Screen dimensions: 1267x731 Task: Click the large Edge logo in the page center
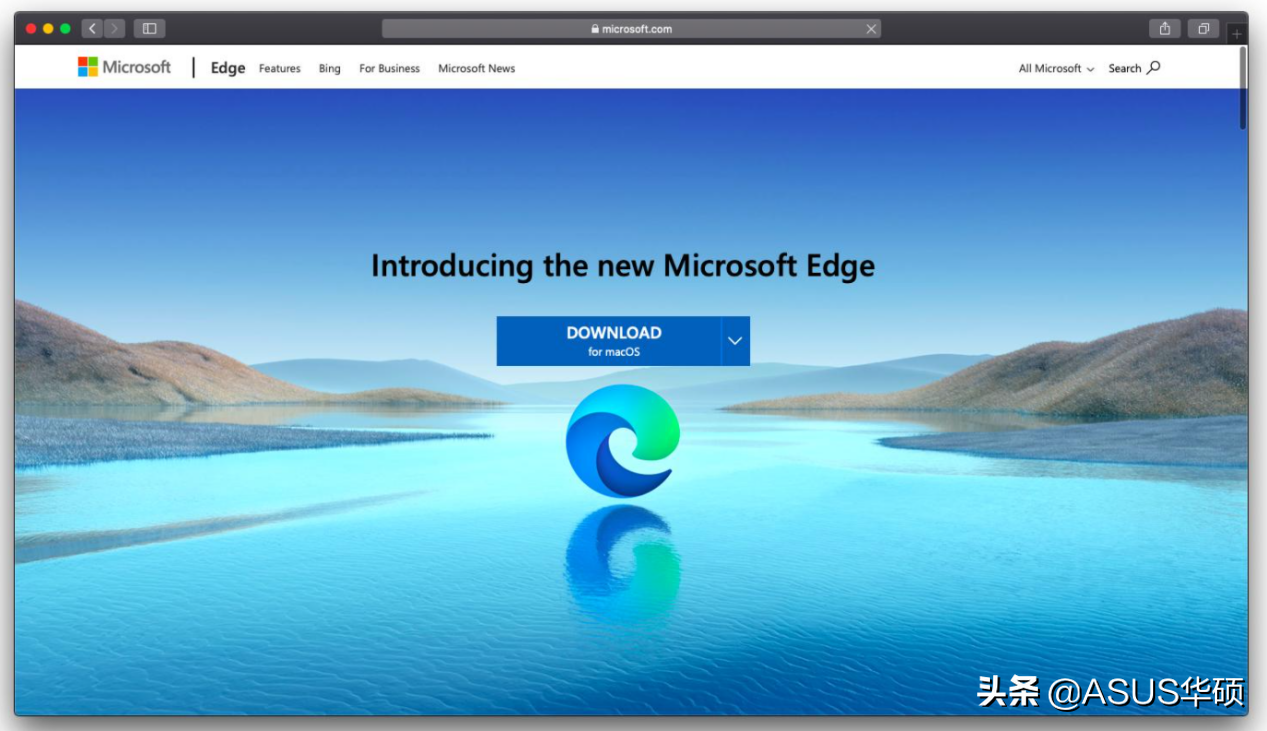(623, 440)
